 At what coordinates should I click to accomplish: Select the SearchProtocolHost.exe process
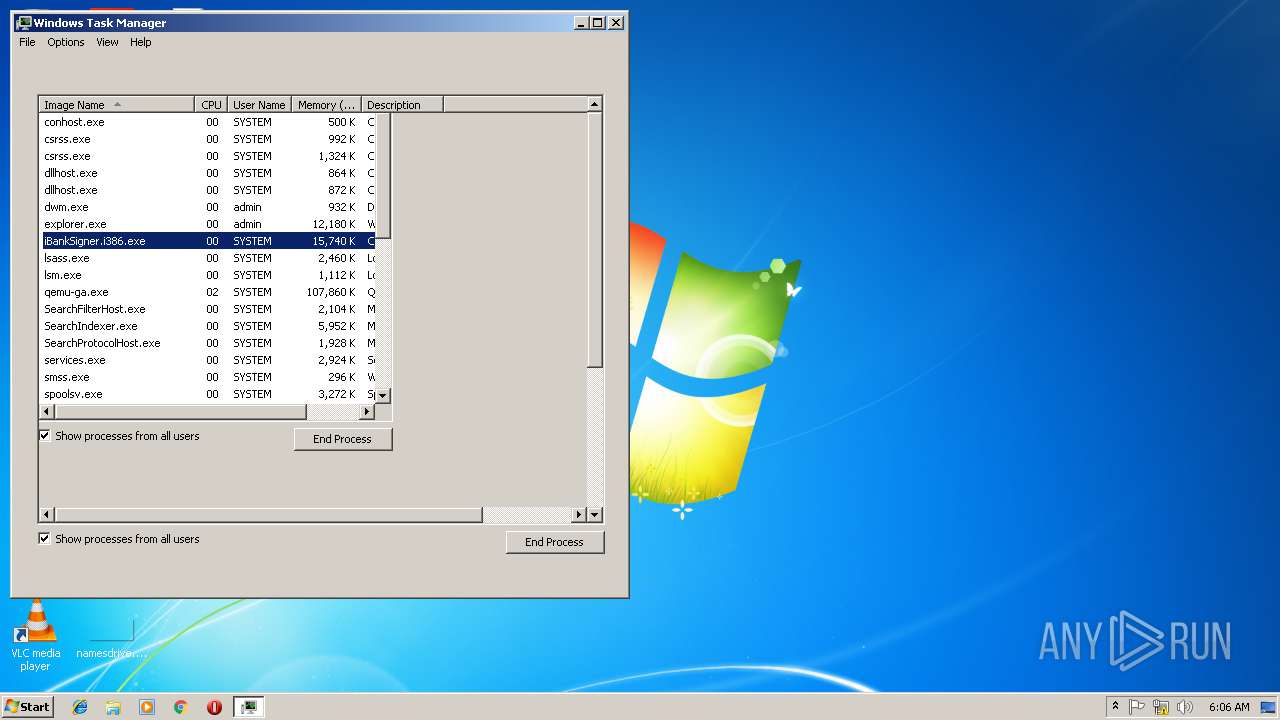pyautogui.click(x=207, y=343)
